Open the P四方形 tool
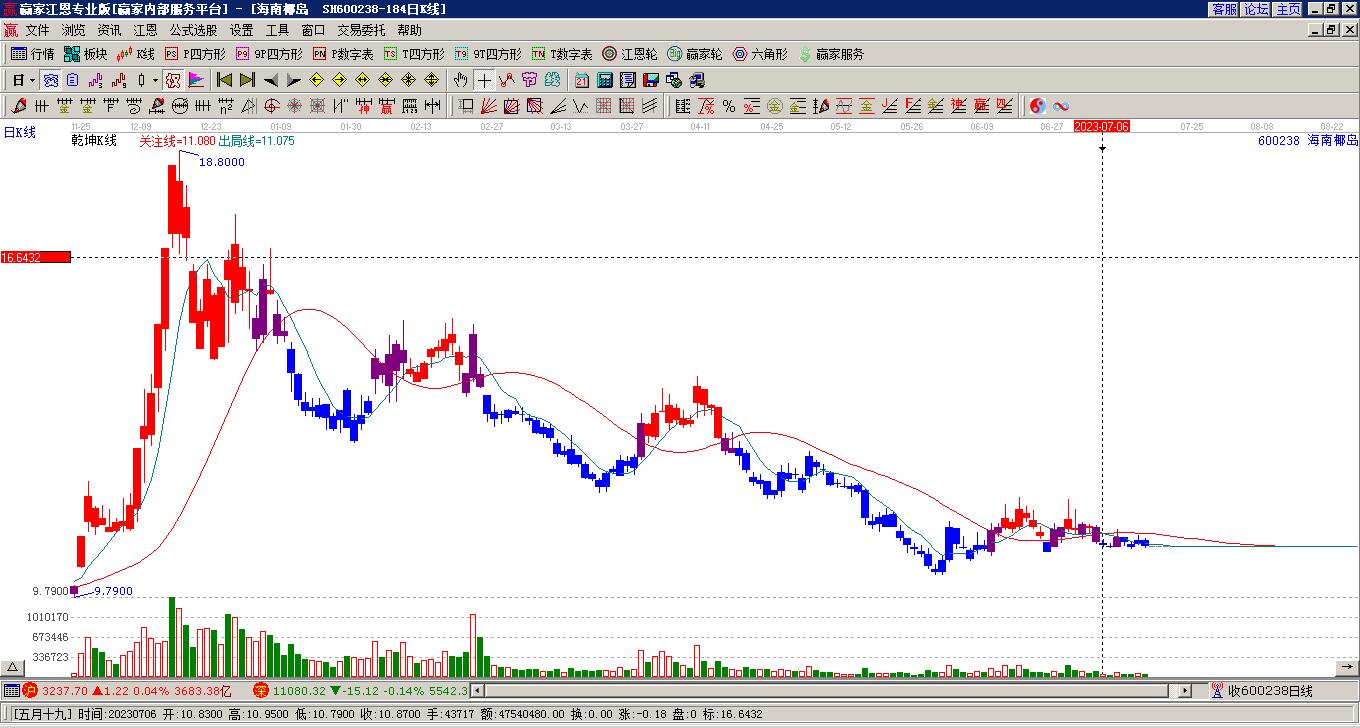 tap(195, 54)
